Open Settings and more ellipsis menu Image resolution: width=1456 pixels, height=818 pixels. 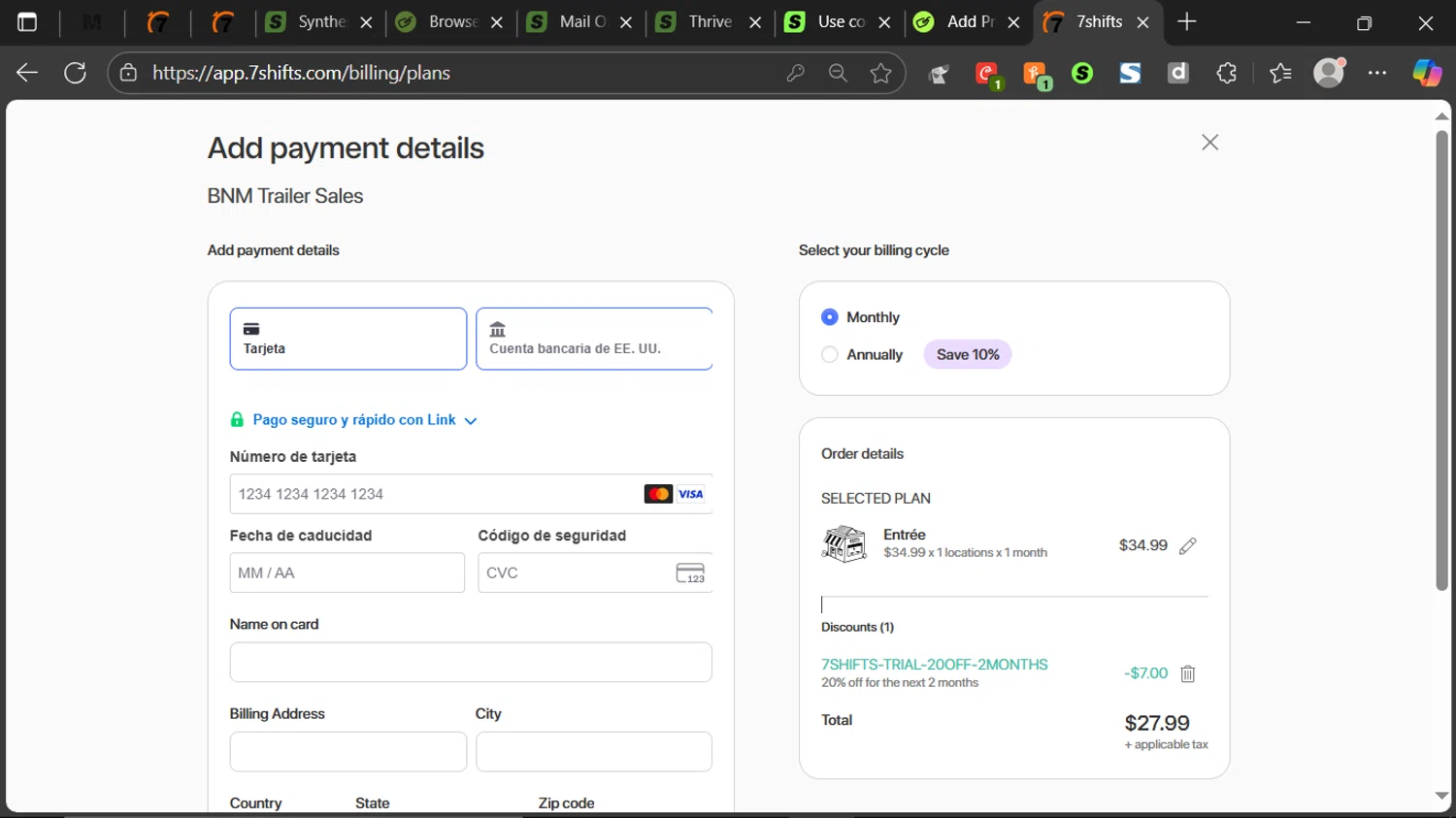1377,73
